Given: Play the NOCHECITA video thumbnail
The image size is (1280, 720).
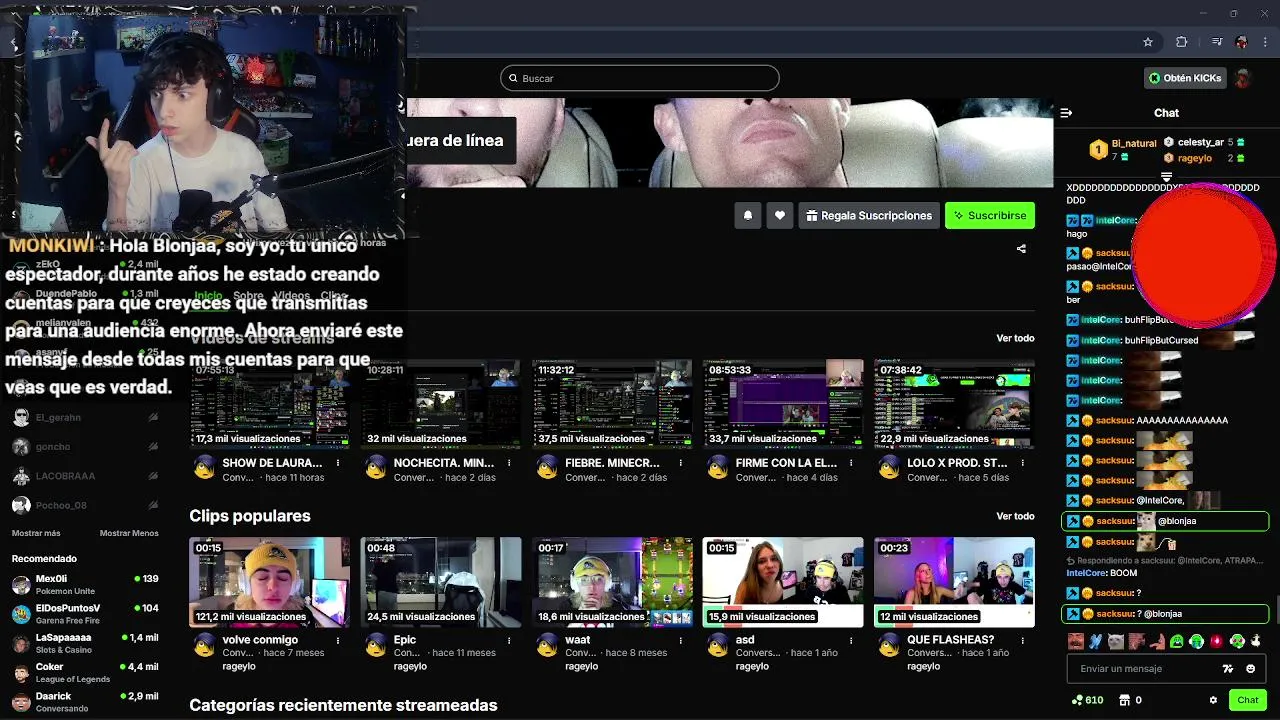Looking at the screenshot, I should click(x=441, y=404).
